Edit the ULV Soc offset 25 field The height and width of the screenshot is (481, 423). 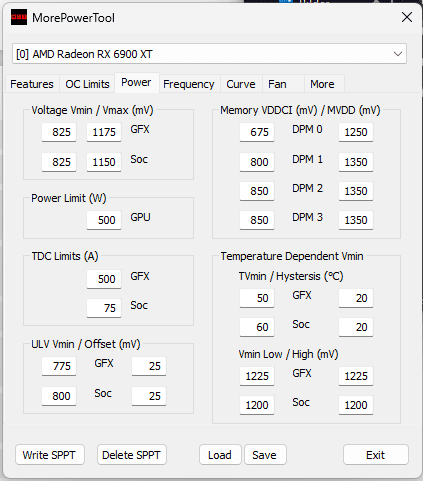[149, 396]
